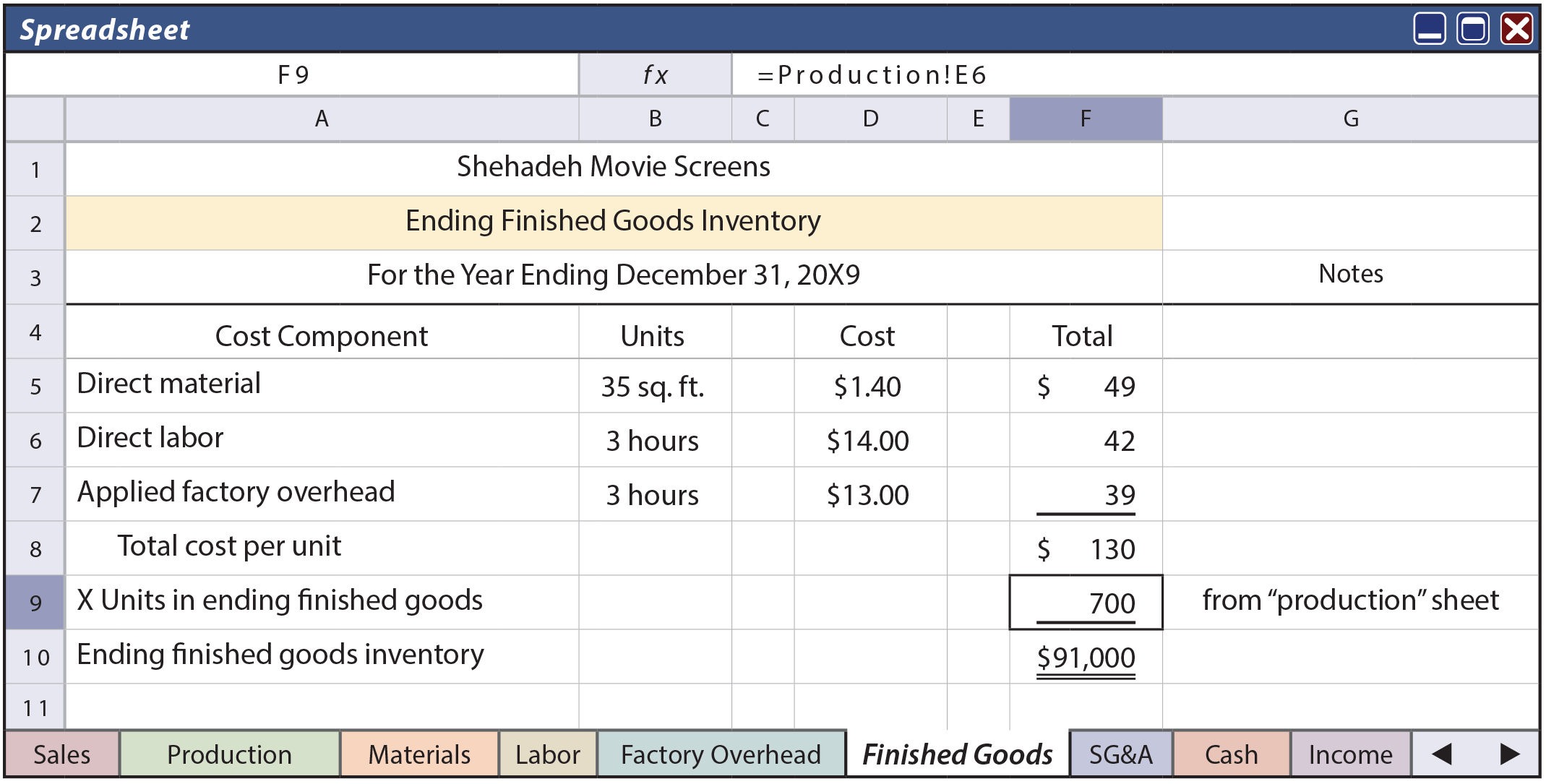Close the Spreadsheet window
The height and width of the screenshot is (784, 1546).
click(x=1516, y=30)
